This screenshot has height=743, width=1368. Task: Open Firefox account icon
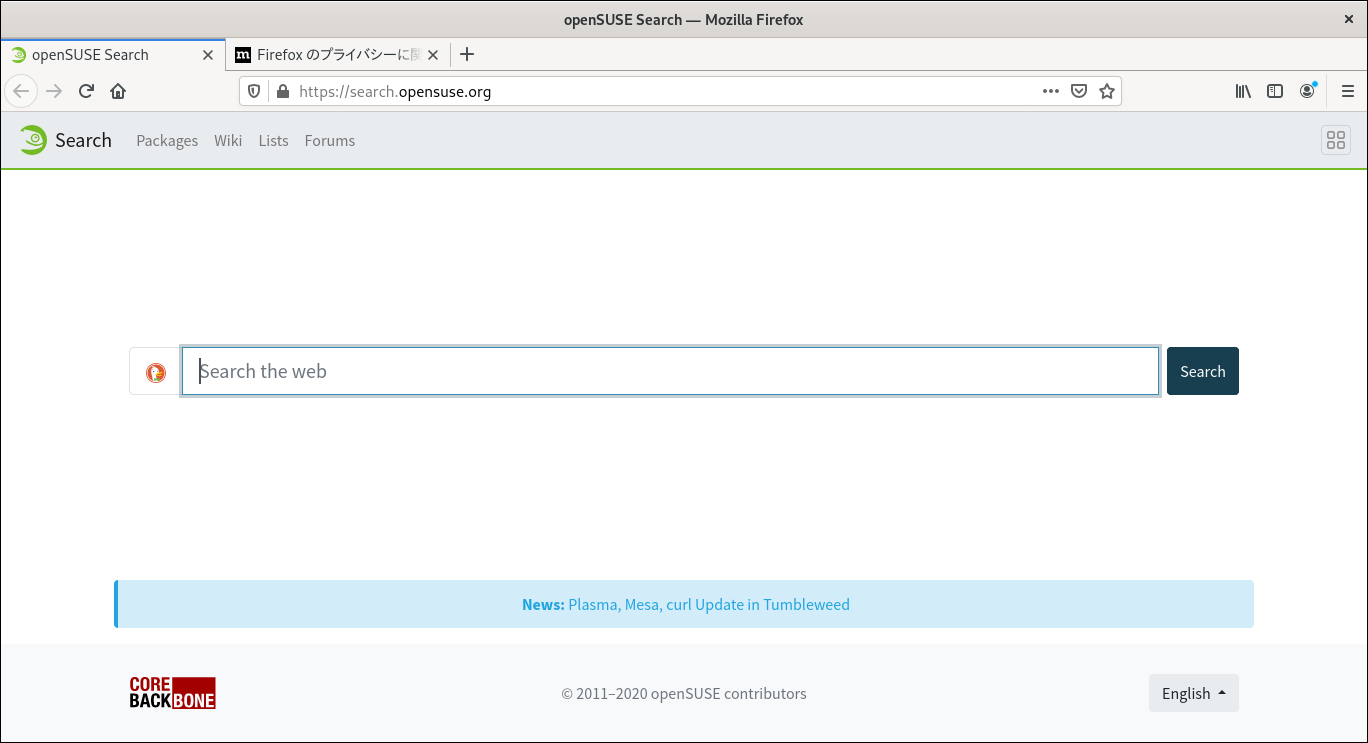point(1307,91)
